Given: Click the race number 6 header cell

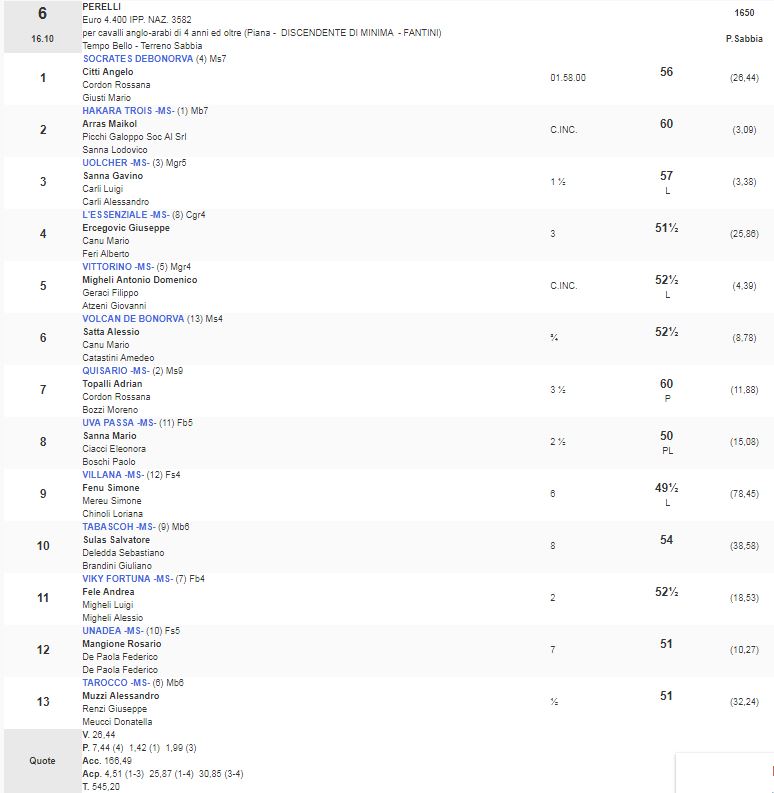Looking at the screenshot, I should pyautogui.click(x=41, y=14).
